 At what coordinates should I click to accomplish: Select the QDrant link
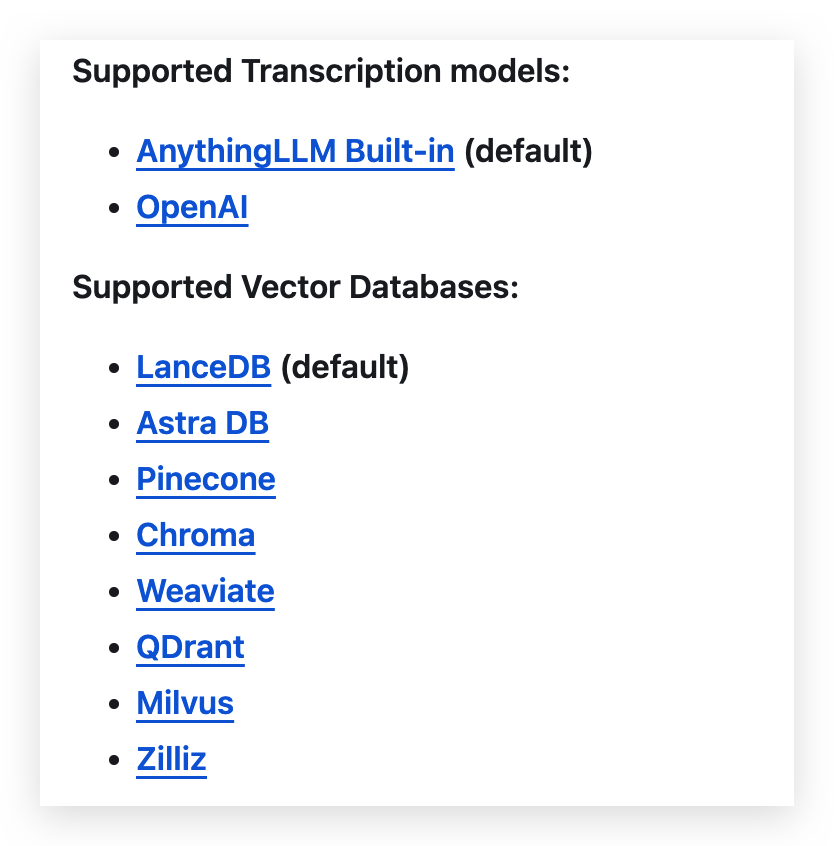(x=190, y=648)
